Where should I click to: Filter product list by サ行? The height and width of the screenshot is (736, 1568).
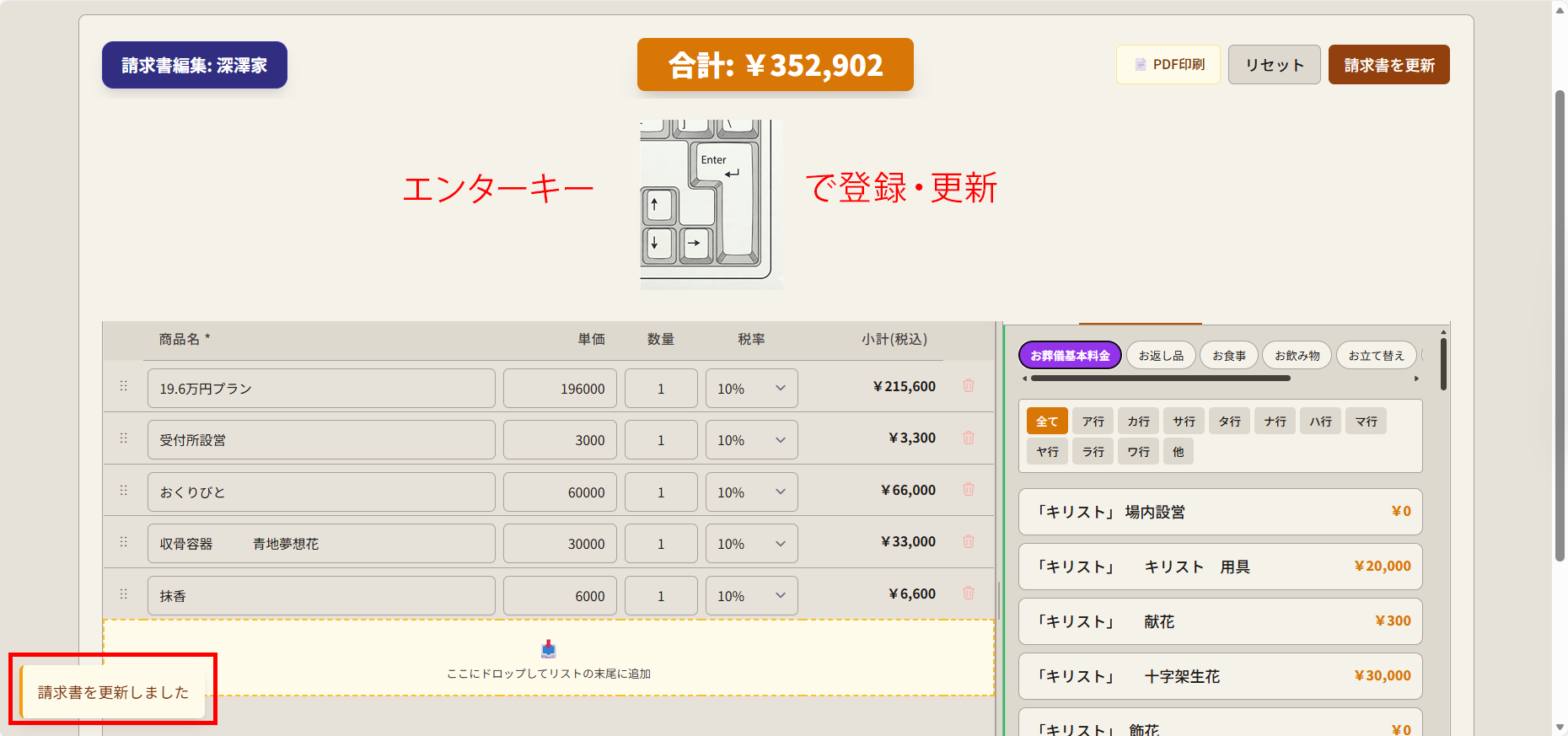[x=1184, y=422]
